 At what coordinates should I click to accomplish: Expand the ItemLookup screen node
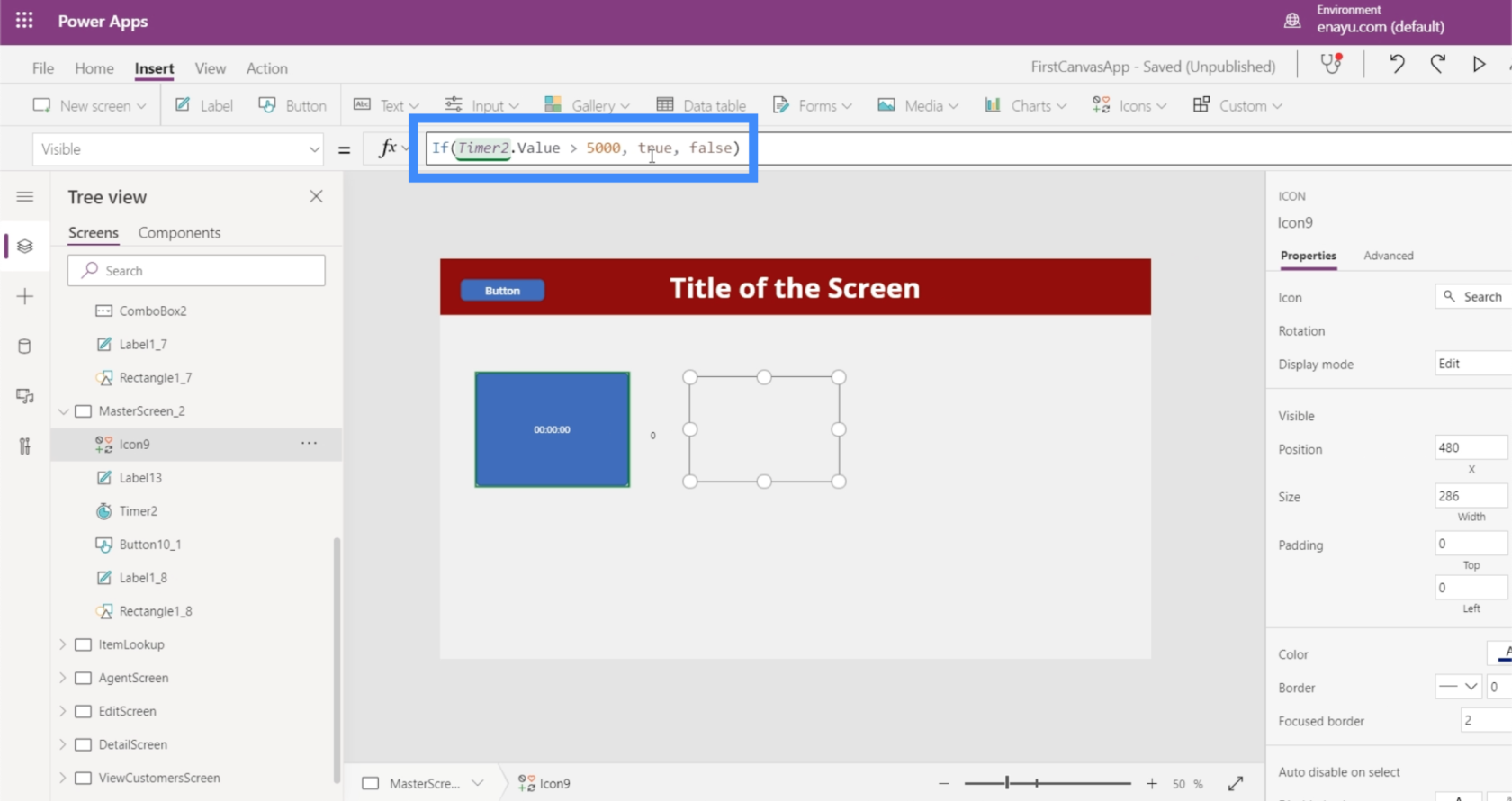63,644
